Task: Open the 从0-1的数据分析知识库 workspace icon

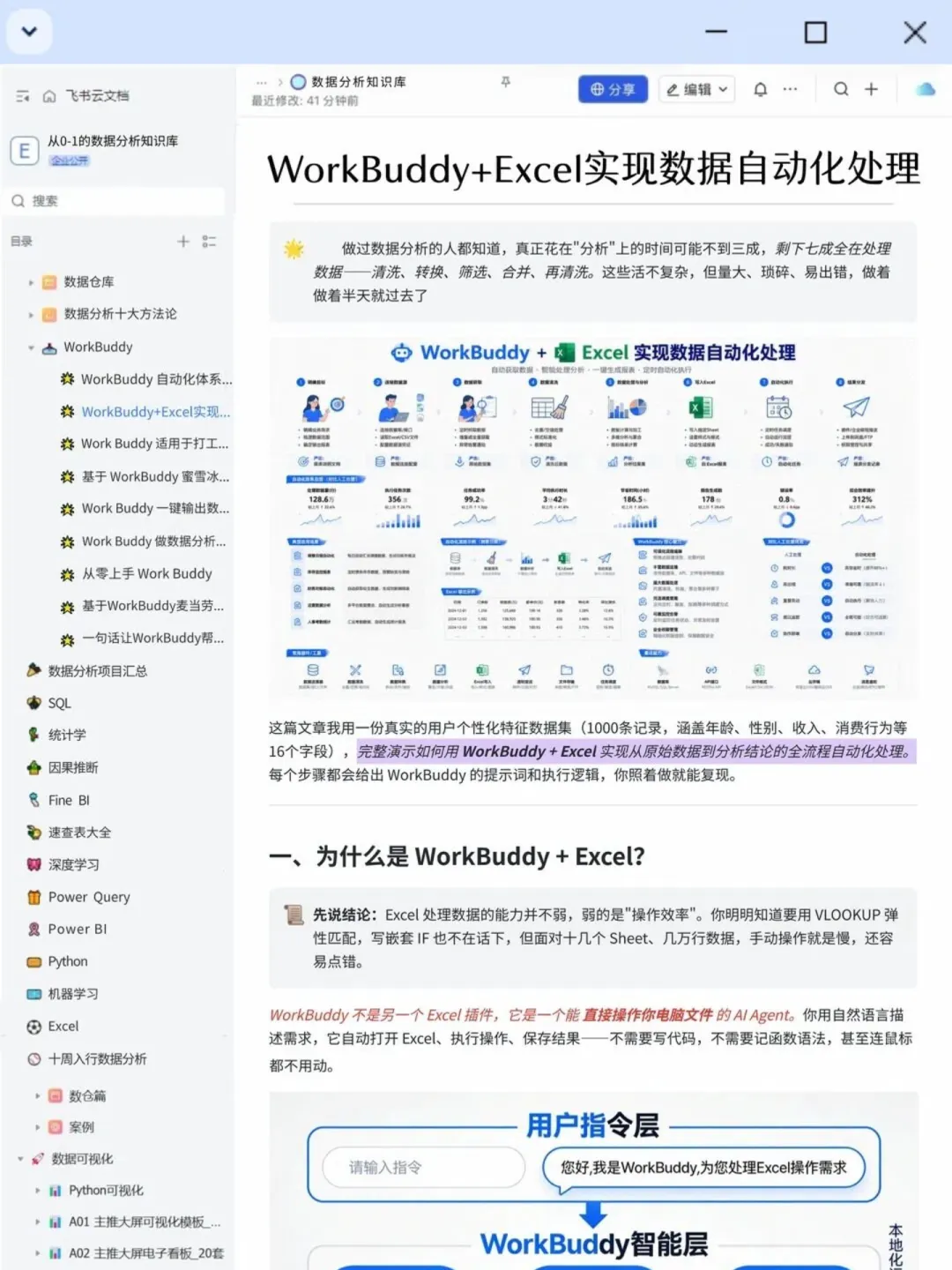Action: (24, 151)
